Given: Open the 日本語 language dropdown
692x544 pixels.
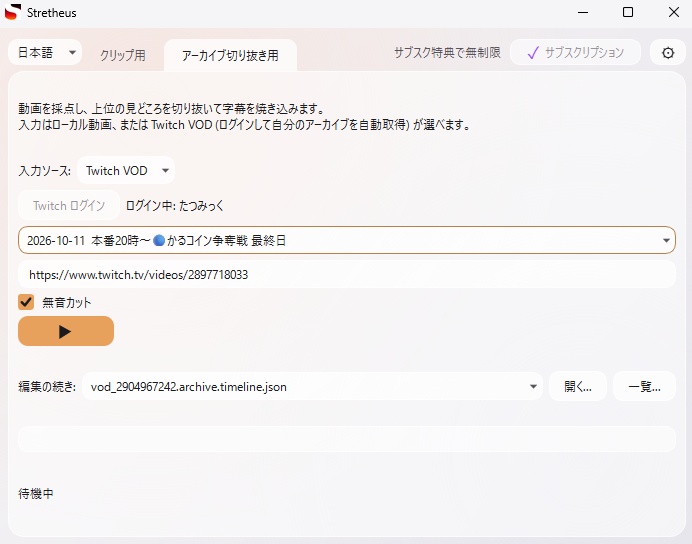Looking at the screenshot, I should point(45,53).
